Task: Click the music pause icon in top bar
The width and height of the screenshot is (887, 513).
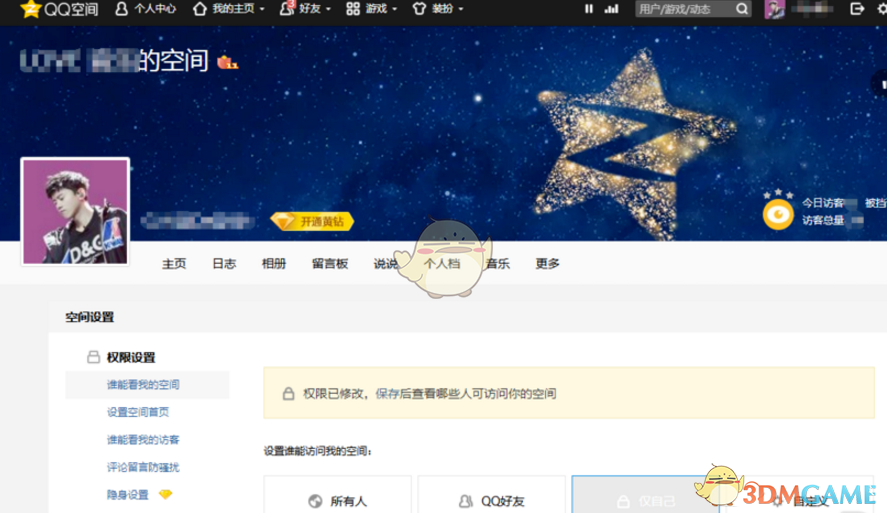Action: 588,9
